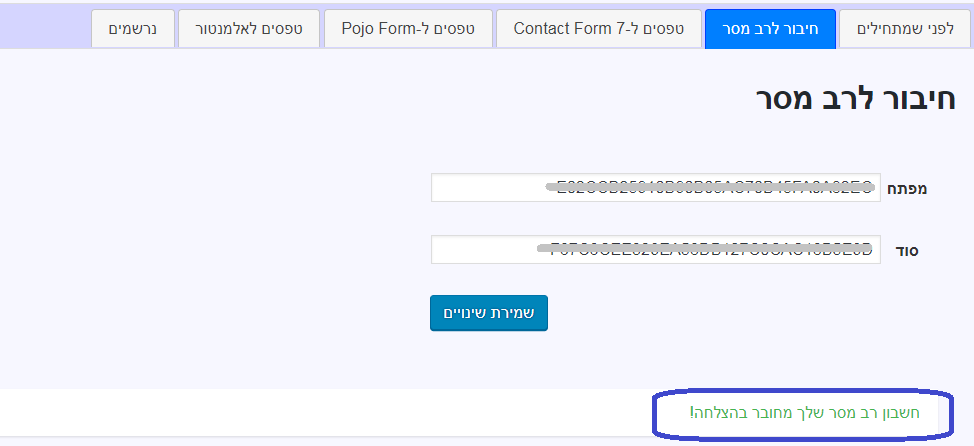Viewport: 974px width, 446px height.
Task: Go to the טפסים לאלמנטור tab
Action: click(248, 29)
